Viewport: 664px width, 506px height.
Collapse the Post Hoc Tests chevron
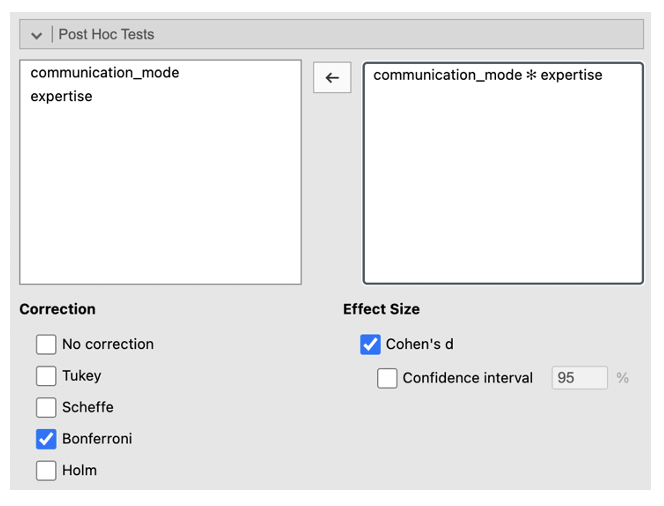pos(37,35)
